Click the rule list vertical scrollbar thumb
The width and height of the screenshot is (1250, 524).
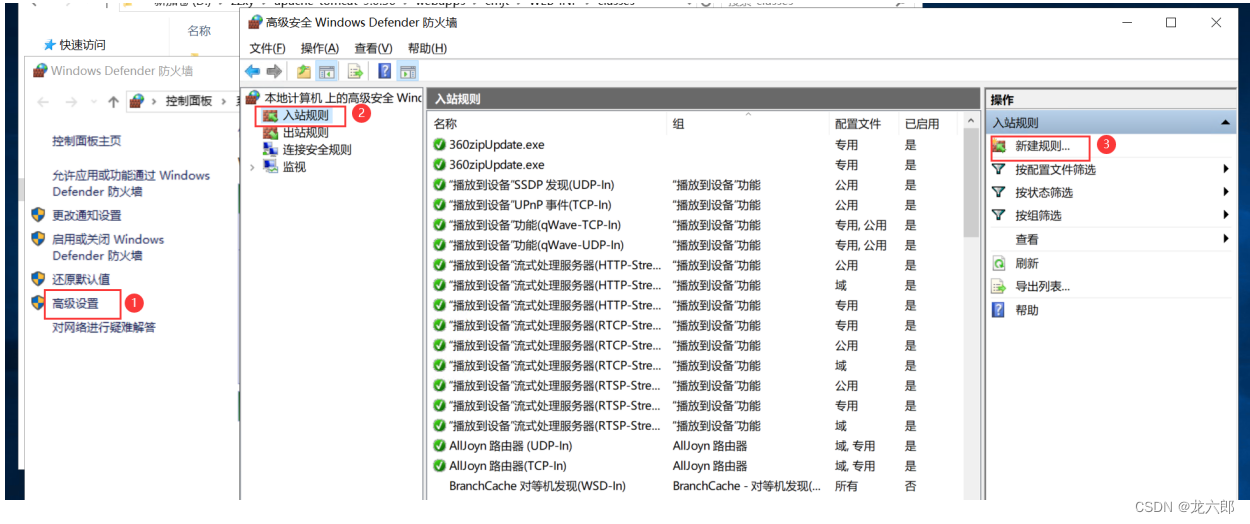(971, 183)
